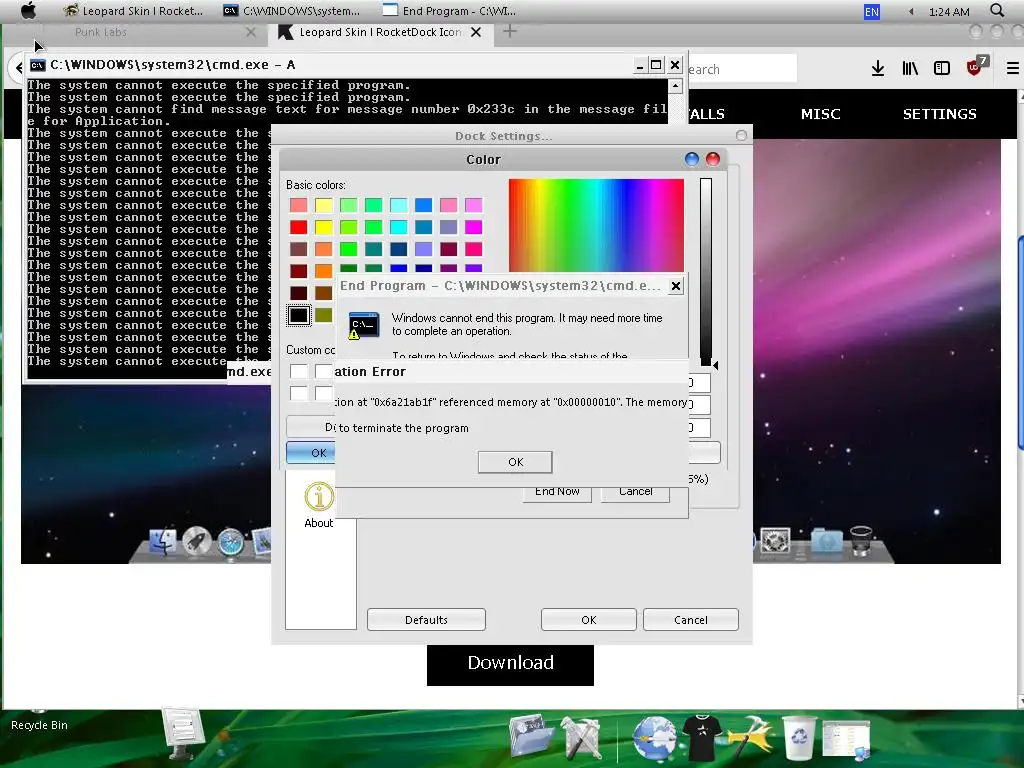Click the luminance slider bar
Viewport: 1024px width, 768px height.
click(x=705, y=271)
